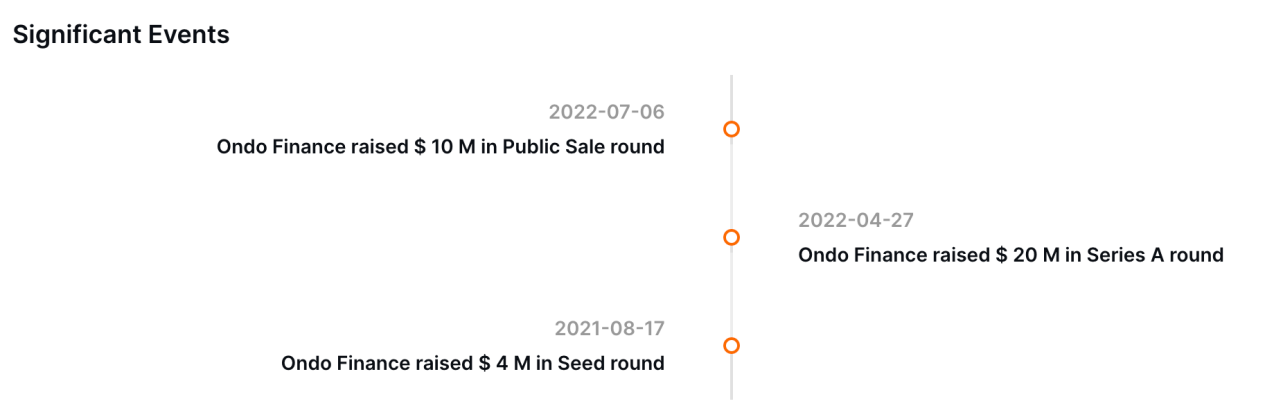Image resolution: width=1265 pixels, height=415 pixels.
Task: Click the Significant Events heading
Action: pos(121,35)
